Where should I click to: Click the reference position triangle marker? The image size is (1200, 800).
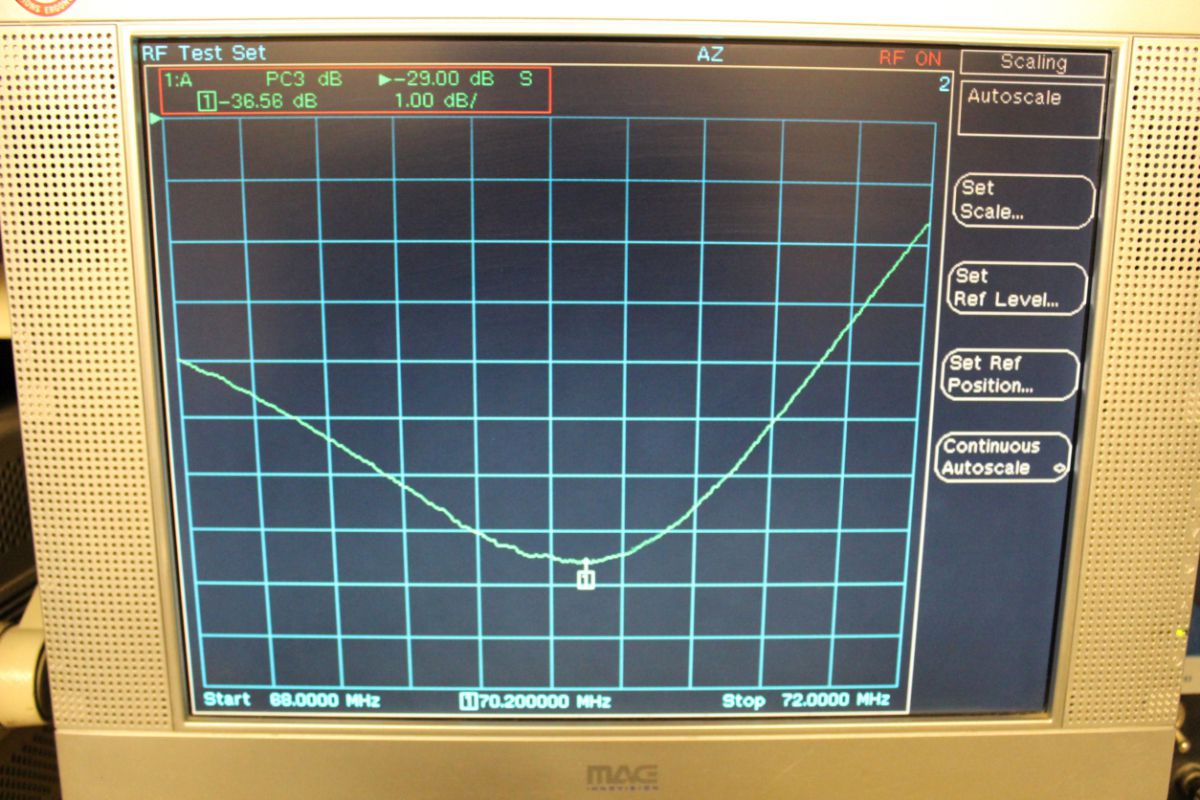coord(155,119)
